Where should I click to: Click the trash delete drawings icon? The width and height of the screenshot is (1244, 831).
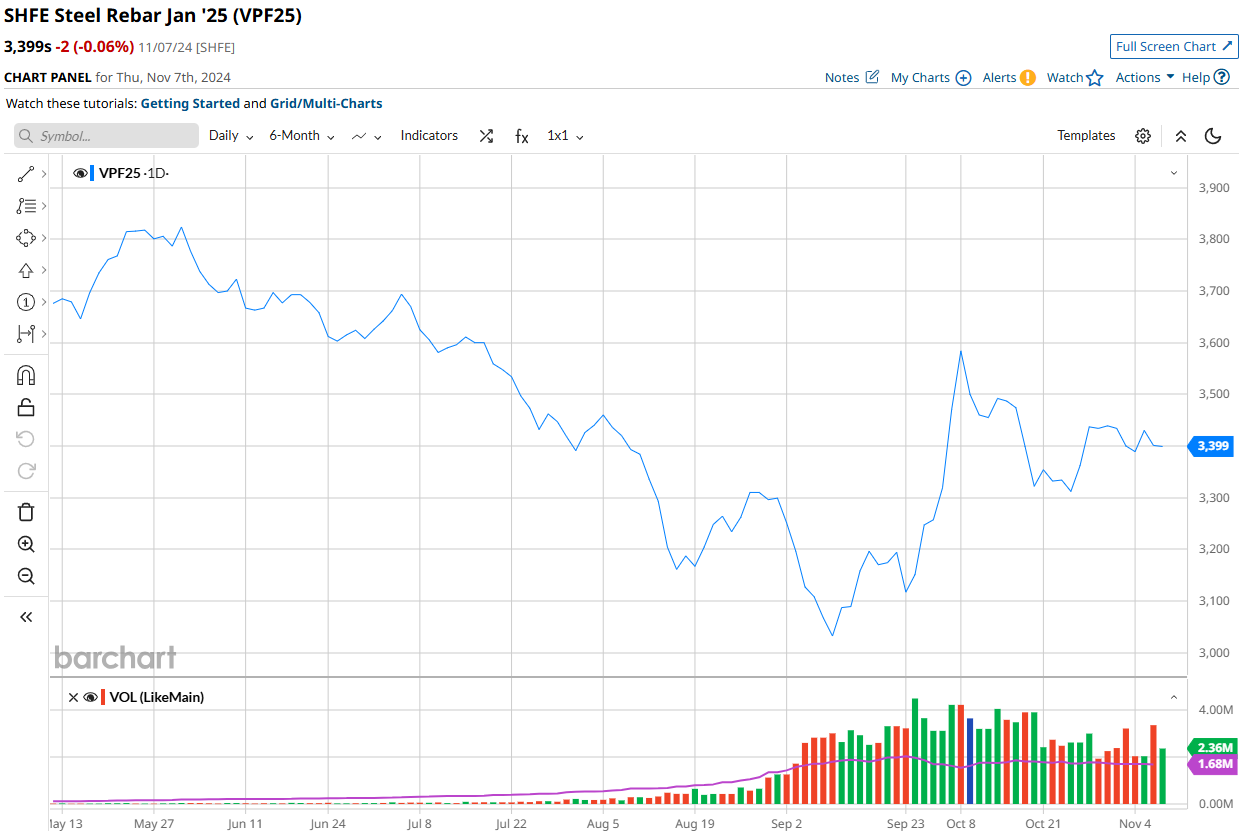pos(26,512)
